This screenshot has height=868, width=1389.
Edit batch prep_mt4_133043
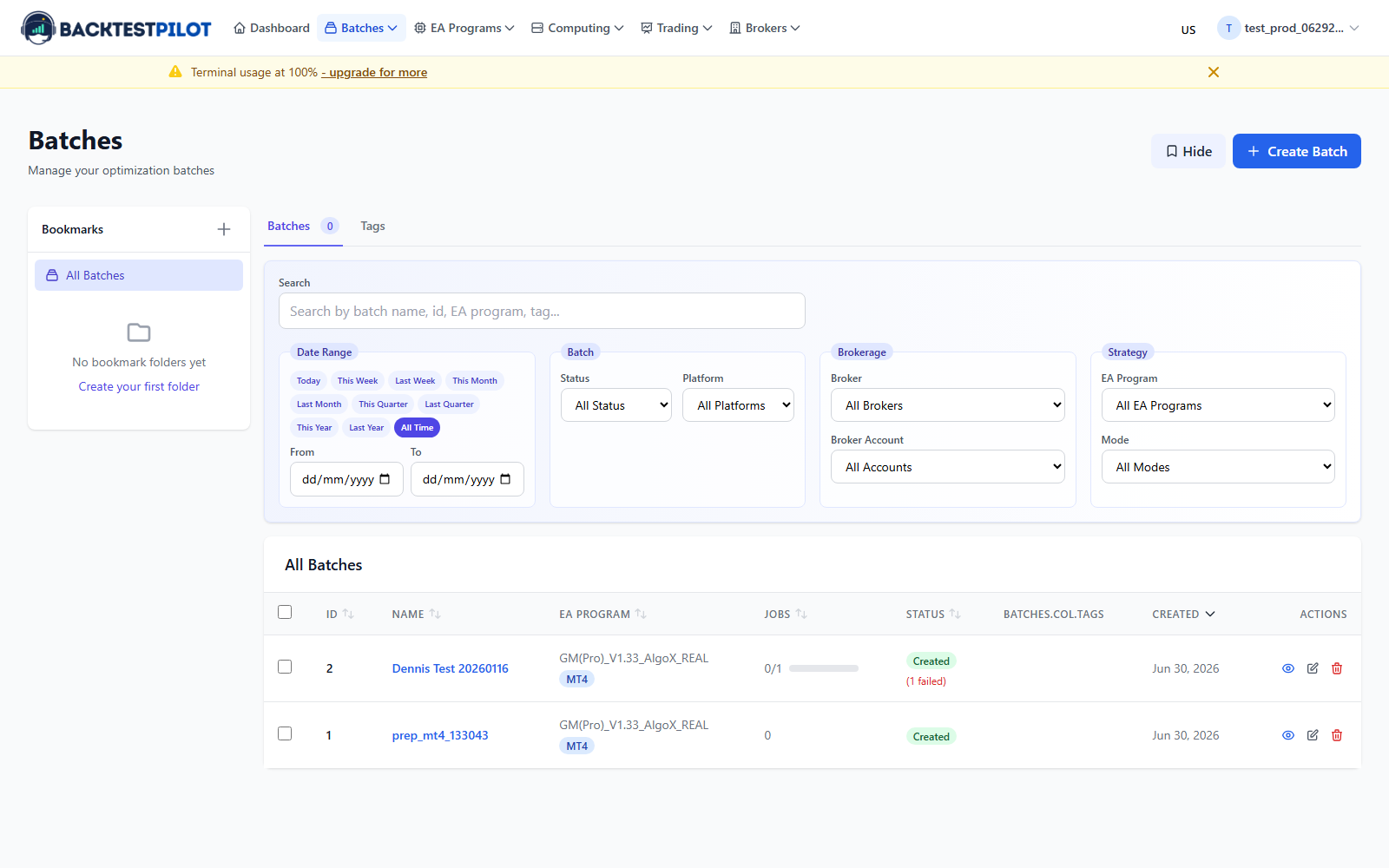pos(1313,735)
